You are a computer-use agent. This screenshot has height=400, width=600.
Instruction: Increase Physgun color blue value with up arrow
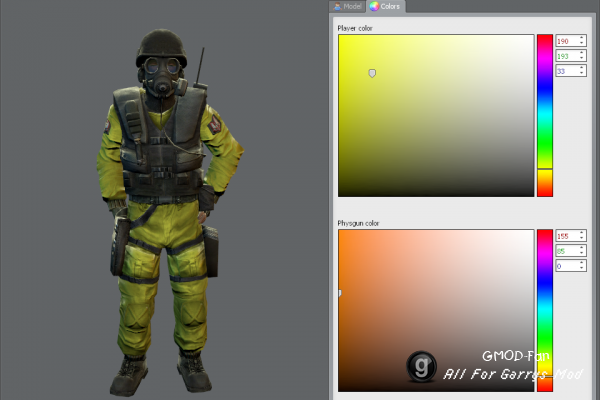(582, 263)
